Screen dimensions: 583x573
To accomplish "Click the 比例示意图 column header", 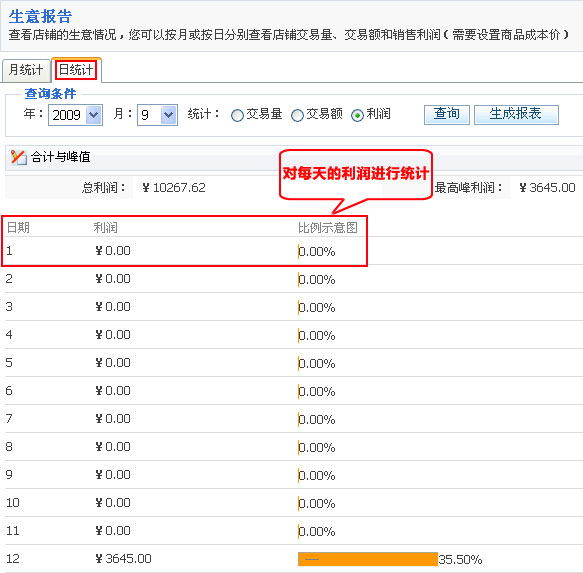I will click(328, 228).
